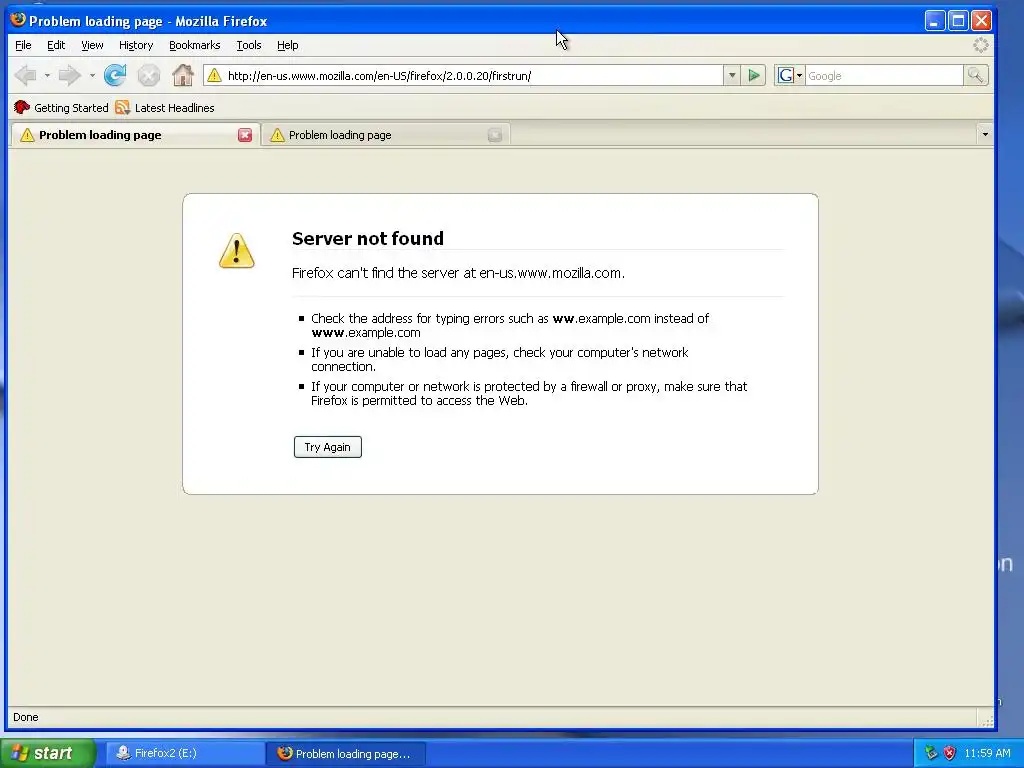The height and width of the screenshot is (768, 1024).
Task: Select the first Problem loading page tab
Action: 135,135
